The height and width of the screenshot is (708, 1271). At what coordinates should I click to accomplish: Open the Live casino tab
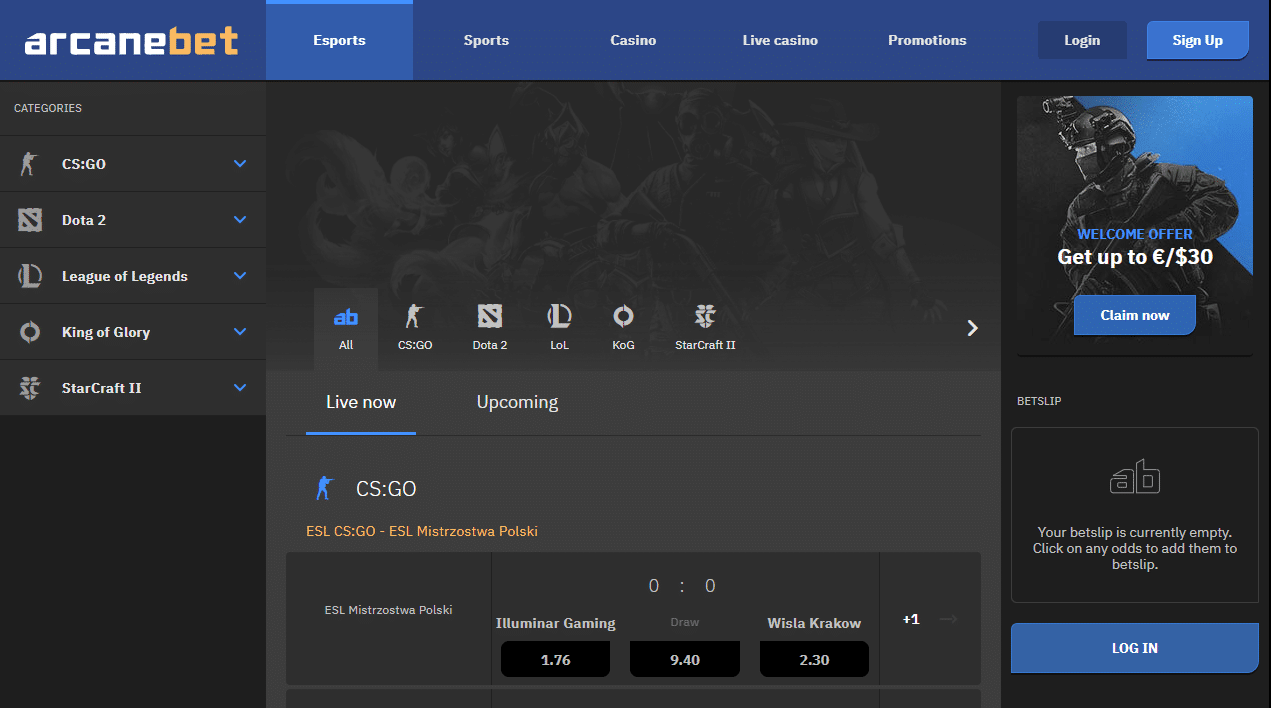[x=780, y=41]
